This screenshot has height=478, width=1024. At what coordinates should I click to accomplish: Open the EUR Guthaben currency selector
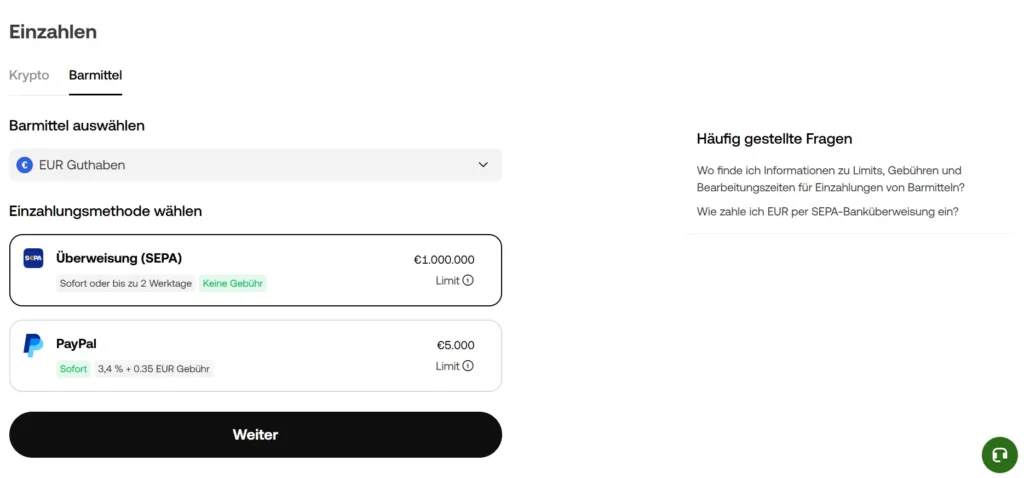pyautogui.click(x=255, y=165)
